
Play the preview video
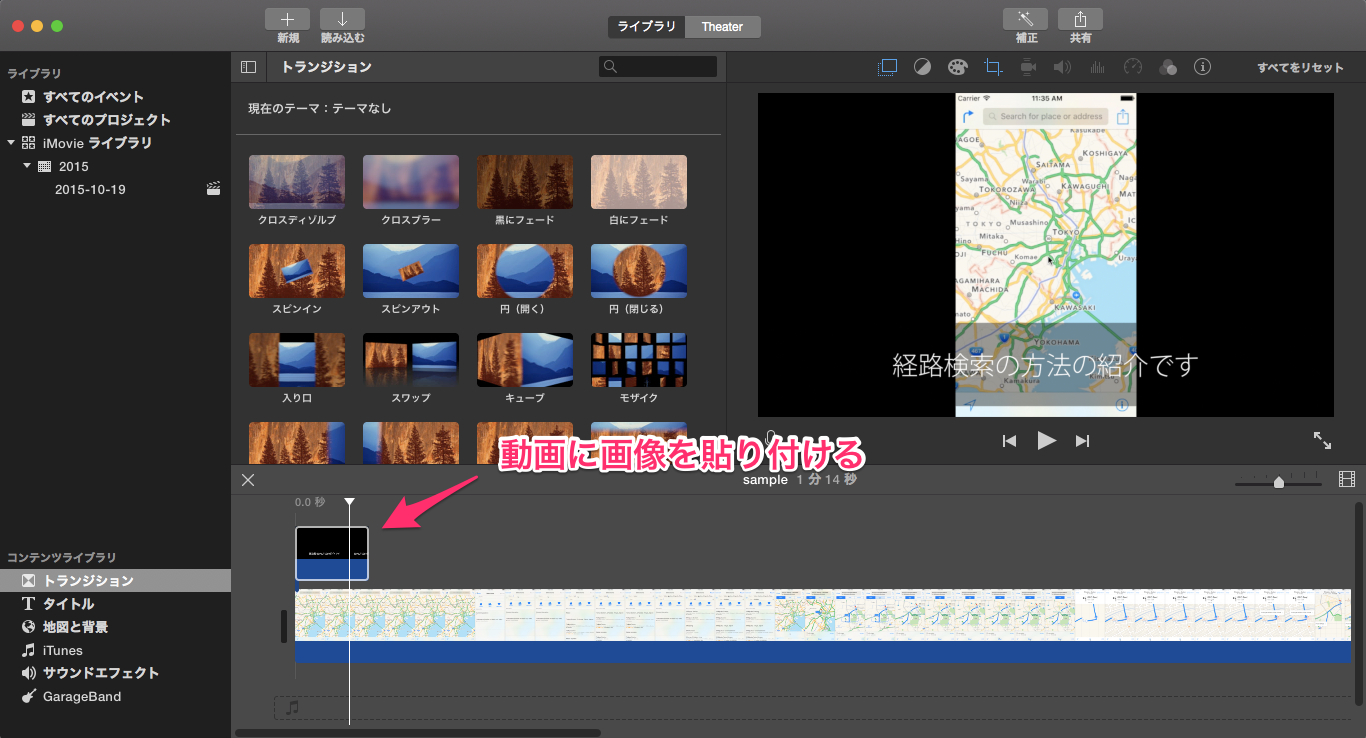click(x=1046, y=440)
